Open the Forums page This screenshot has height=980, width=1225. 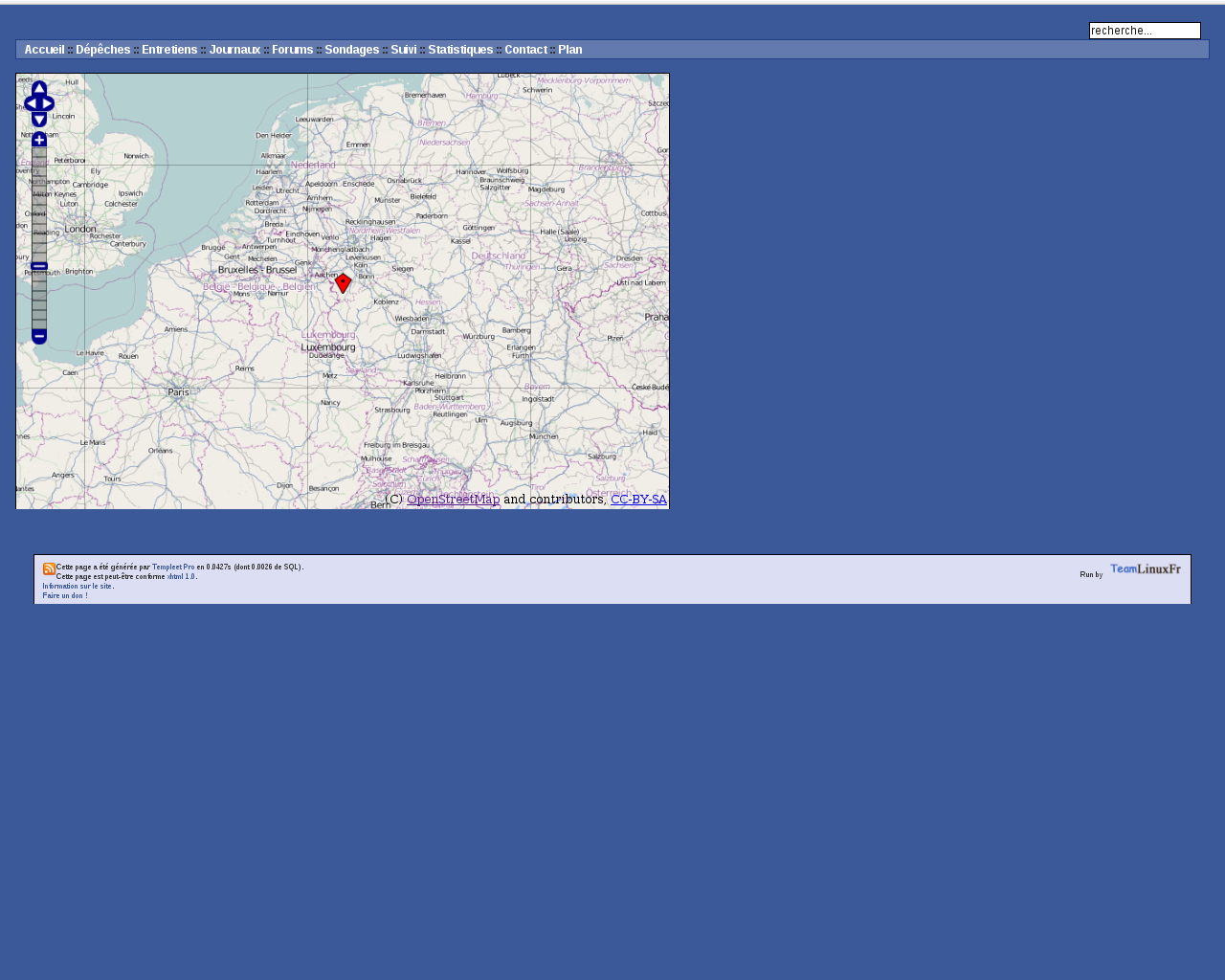click(292, 50)
